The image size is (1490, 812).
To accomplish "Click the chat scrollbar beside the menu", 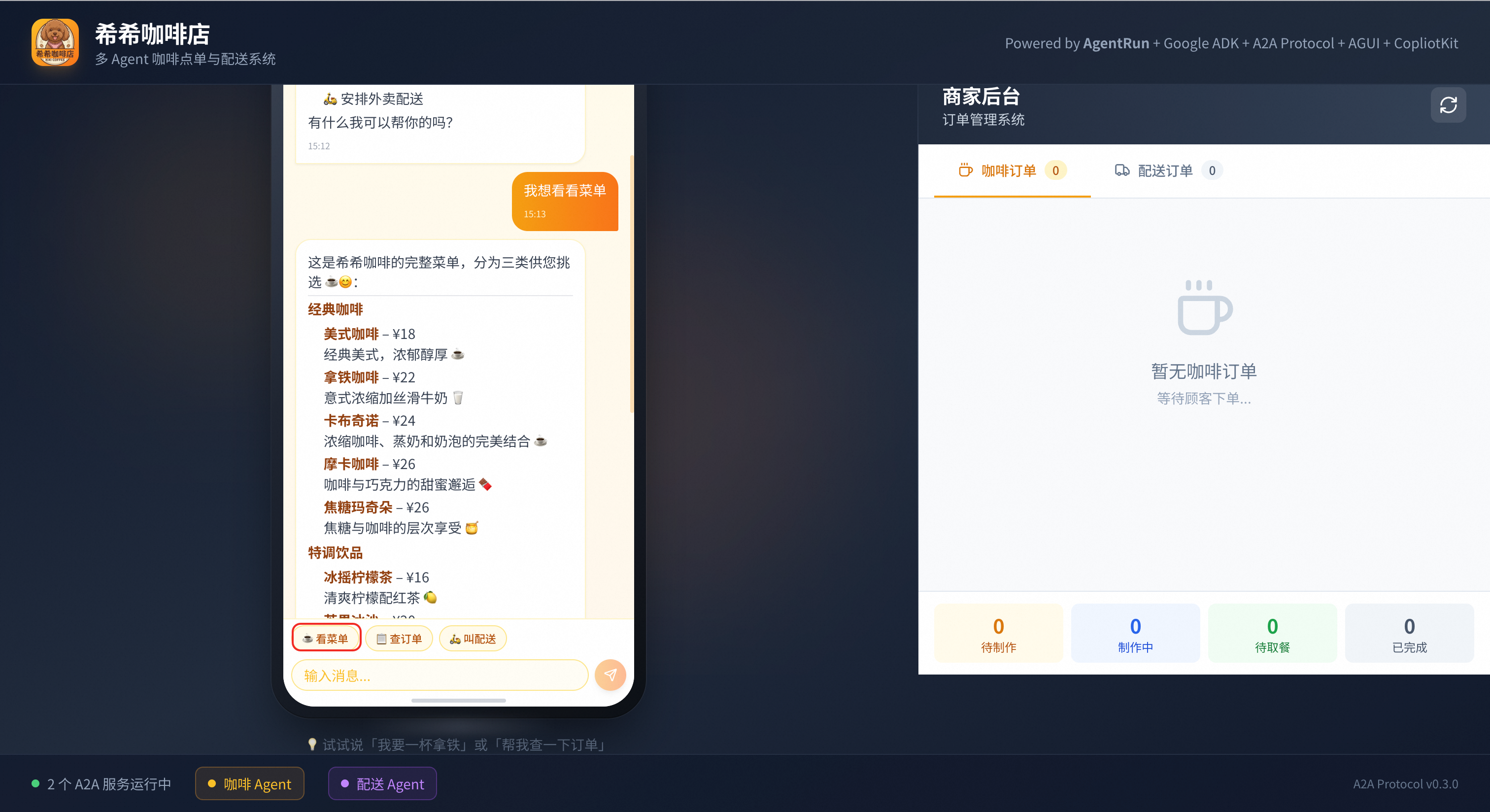I will 631,283.
